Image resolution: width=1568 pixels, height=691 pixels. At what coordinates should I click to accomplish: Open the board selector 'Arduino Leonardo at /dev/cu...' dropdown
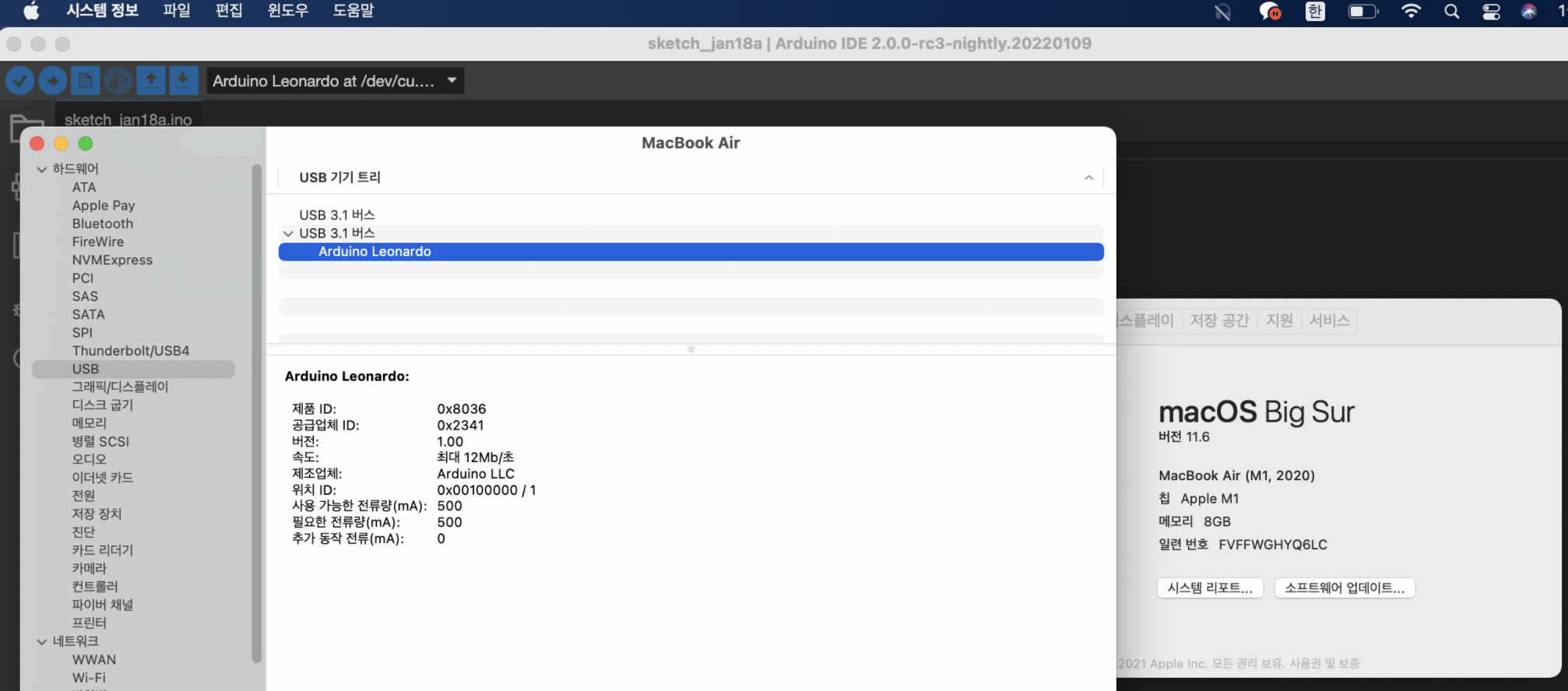335,81
